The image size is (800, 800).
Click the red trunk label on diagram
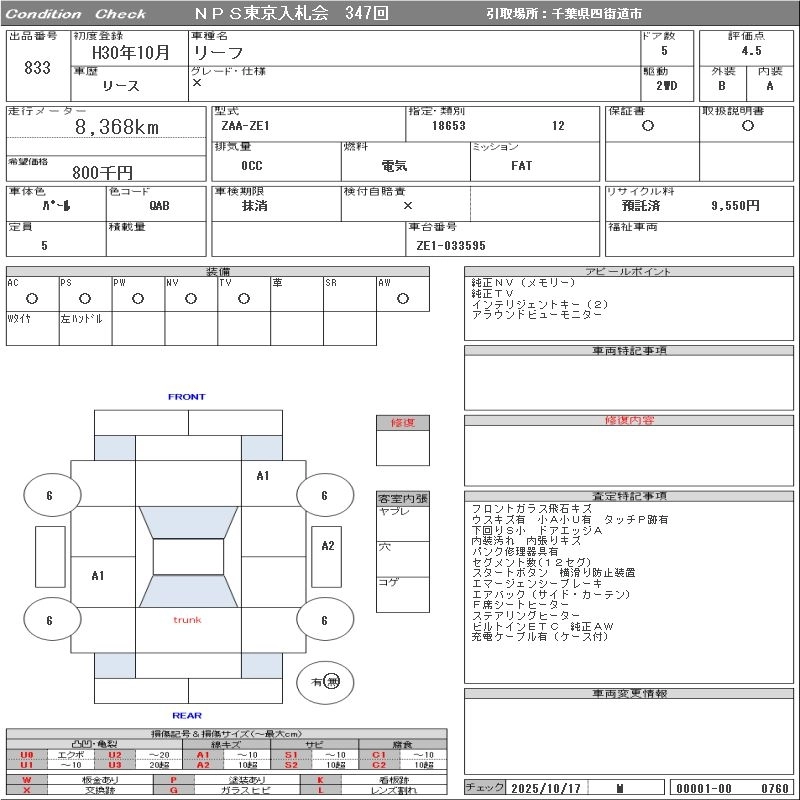[x=187, y=620]
